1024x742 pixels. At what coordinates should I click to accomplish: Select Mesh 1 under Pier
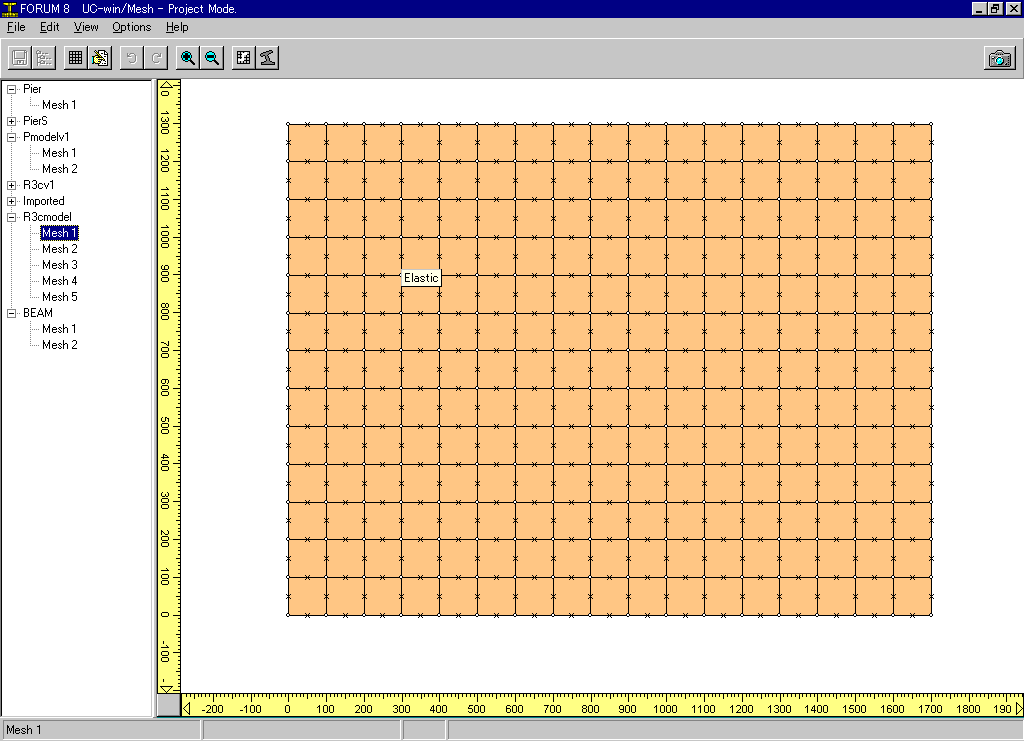click(59, 105)
